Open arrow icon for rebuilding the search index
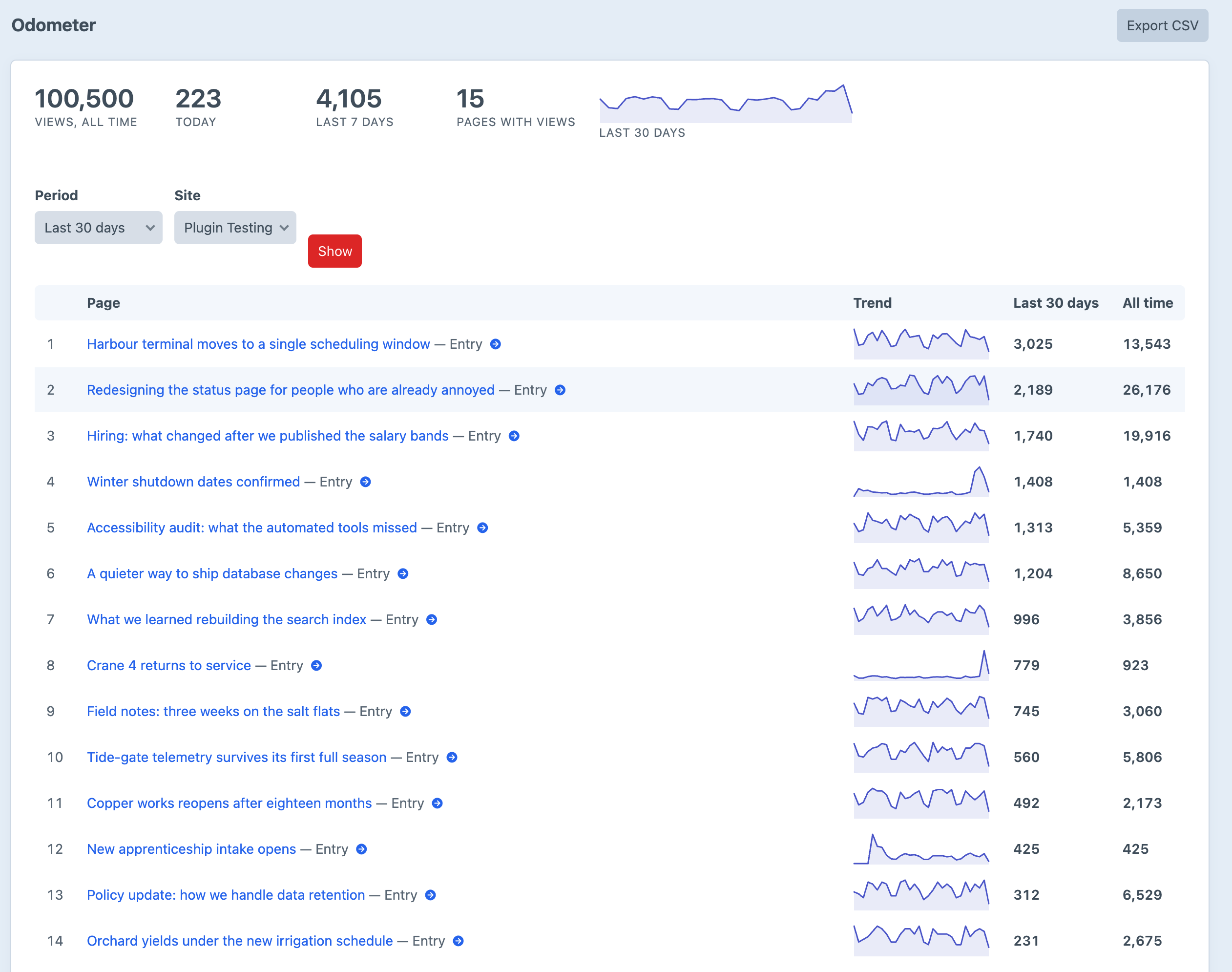 (x=432, y=620)
